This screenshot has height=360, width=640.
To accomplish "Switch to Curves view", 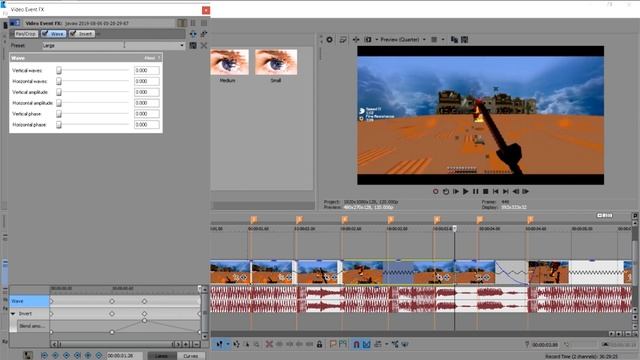I will [x=191, y=356].
